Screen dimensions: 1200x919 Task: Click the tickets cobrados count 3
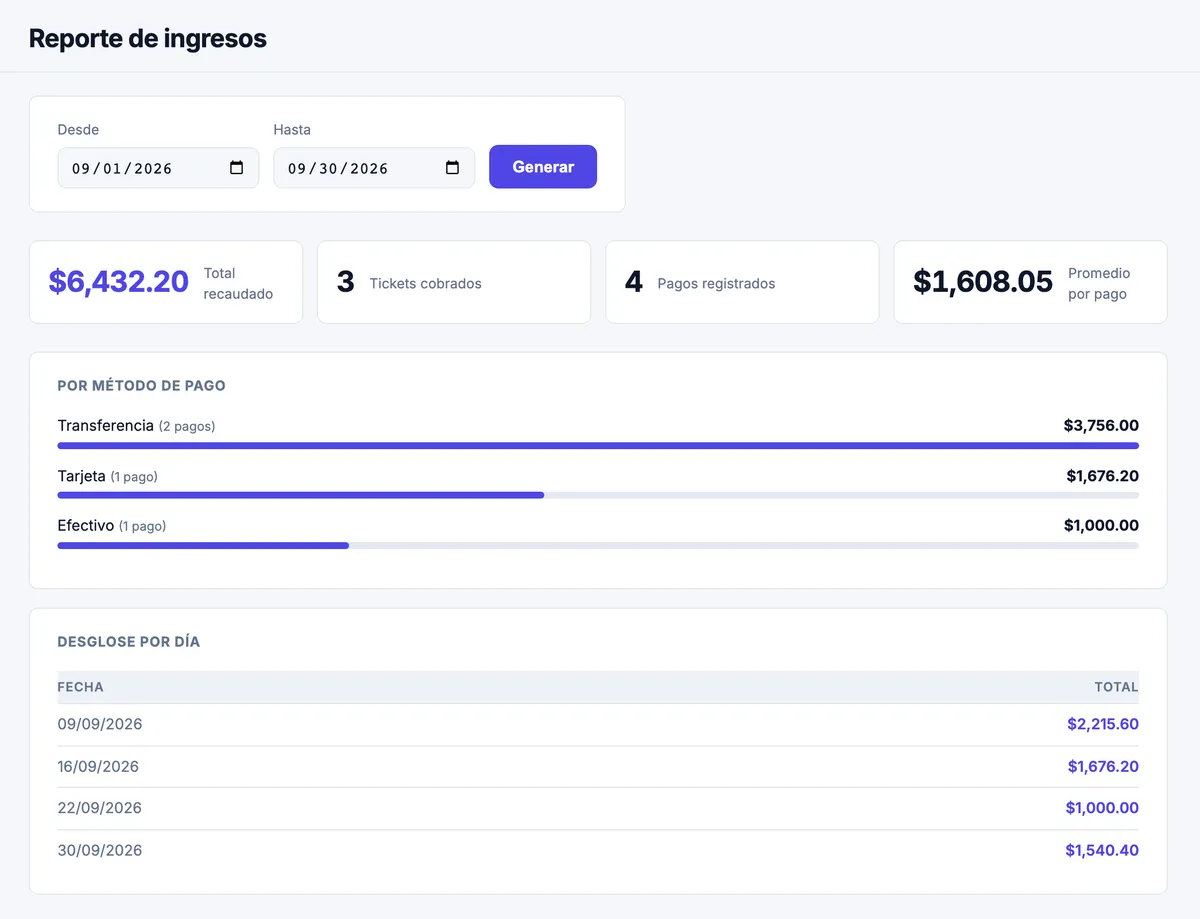click(346, 282)
